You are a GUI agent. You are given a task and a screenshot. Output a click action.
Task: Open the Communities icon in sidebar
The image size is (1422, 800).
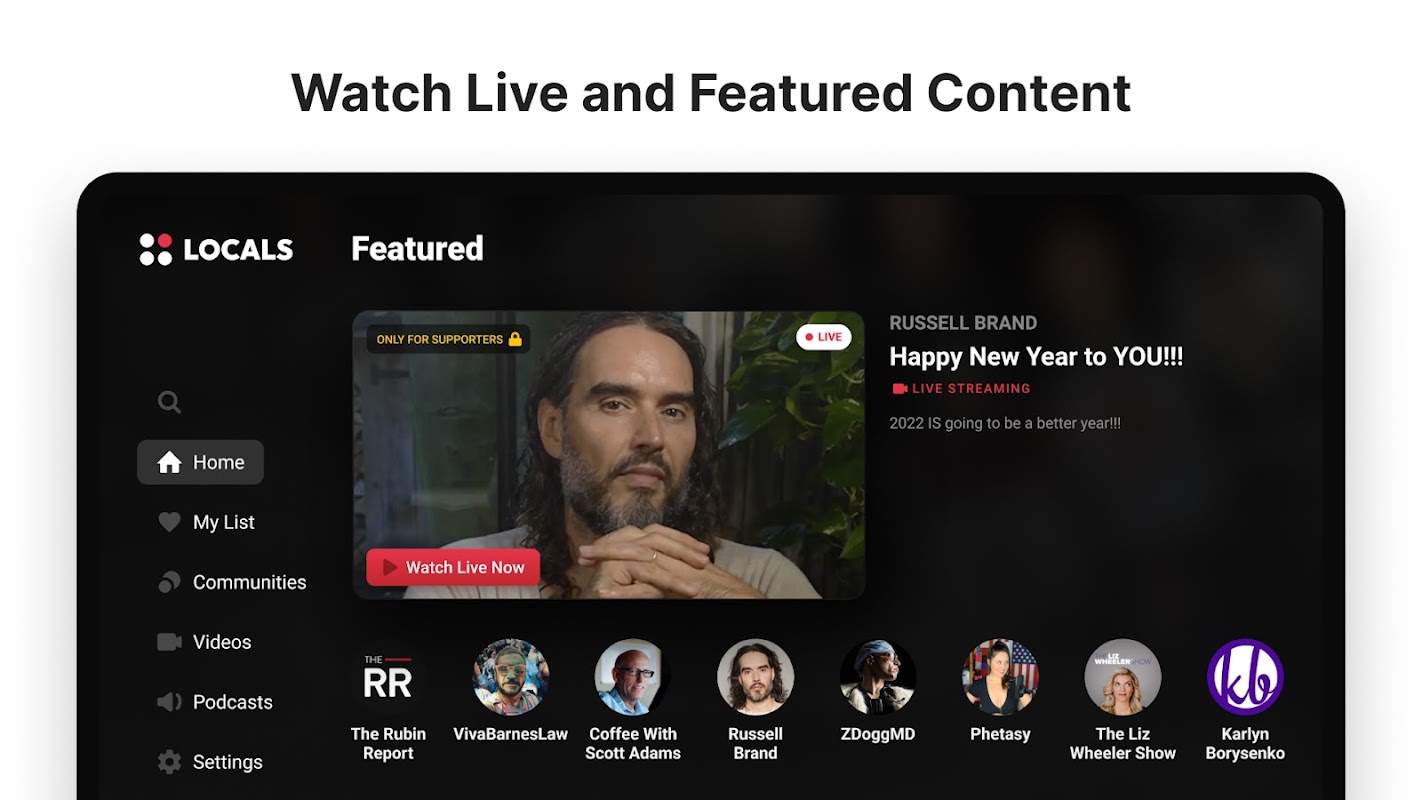169,582
